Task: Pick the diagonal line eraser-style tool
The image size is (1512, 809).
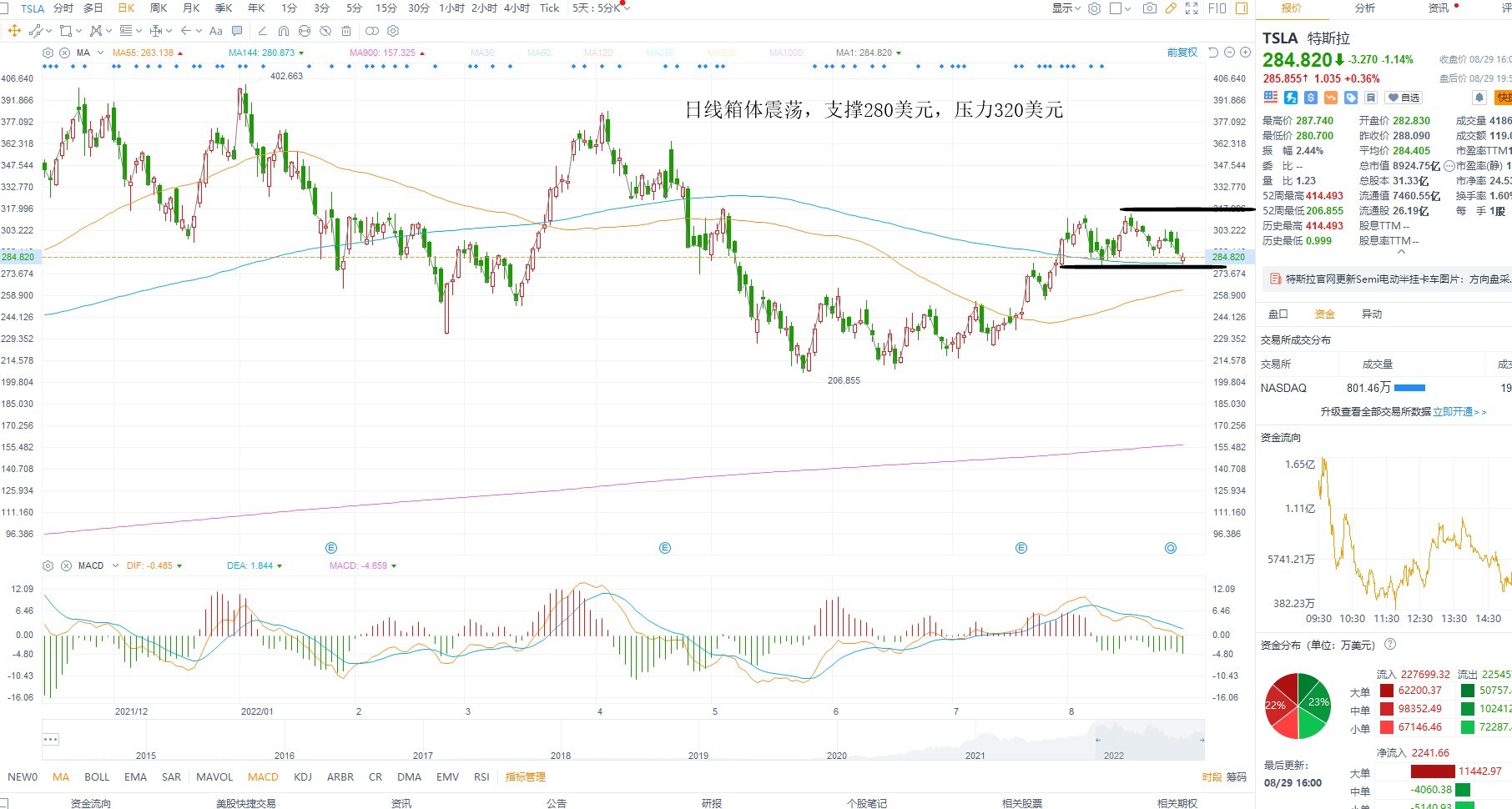Action: coord(262,31)
